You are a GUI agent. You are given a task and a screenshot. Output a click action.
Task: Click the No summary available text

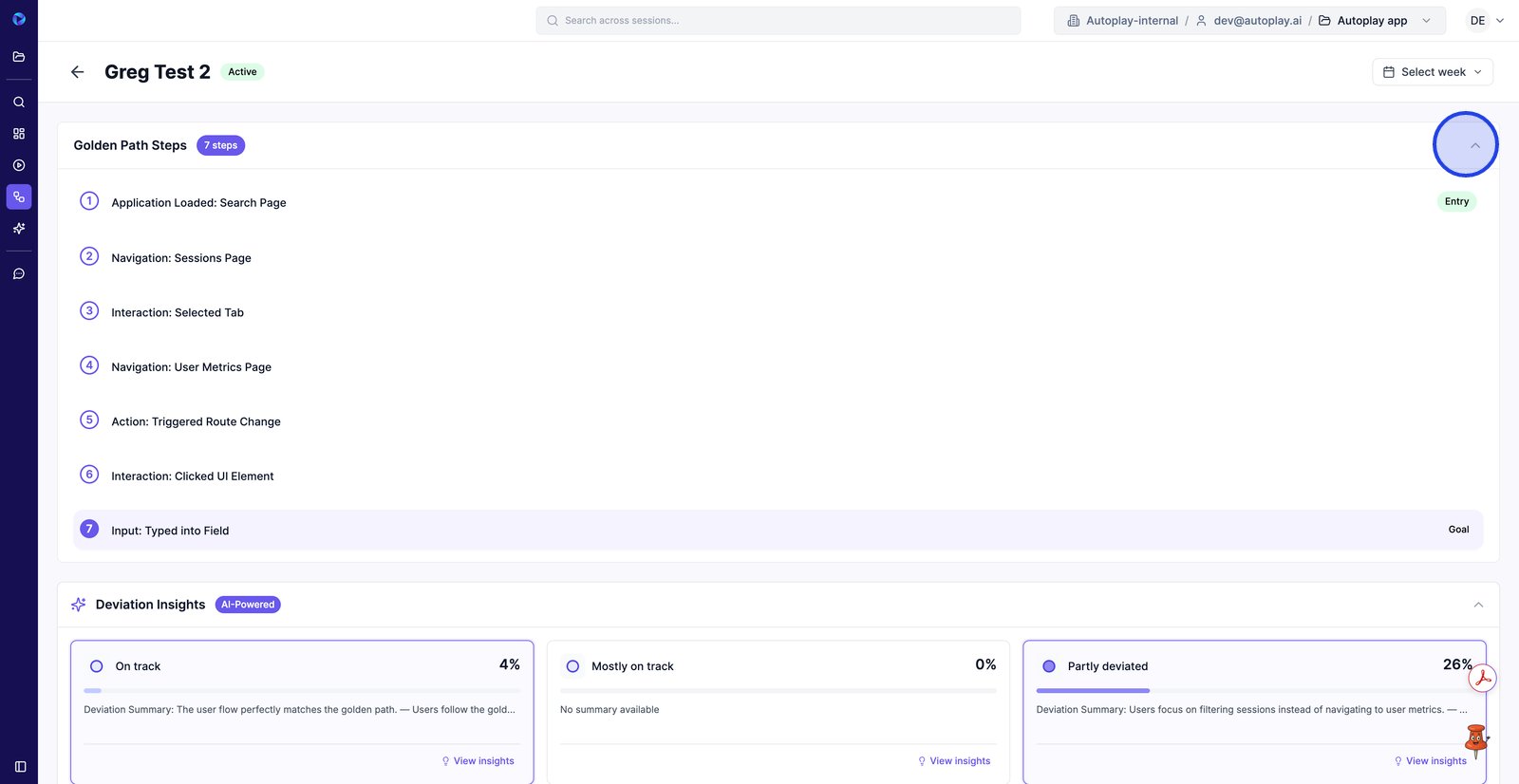pos(609,710)
